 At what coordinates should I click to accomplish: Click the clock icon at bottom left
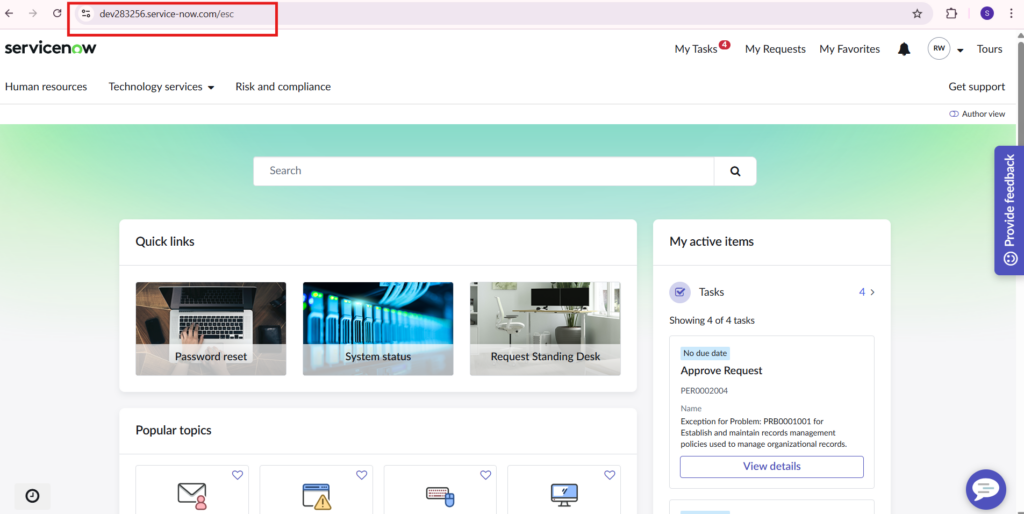[x=32, y=496]
